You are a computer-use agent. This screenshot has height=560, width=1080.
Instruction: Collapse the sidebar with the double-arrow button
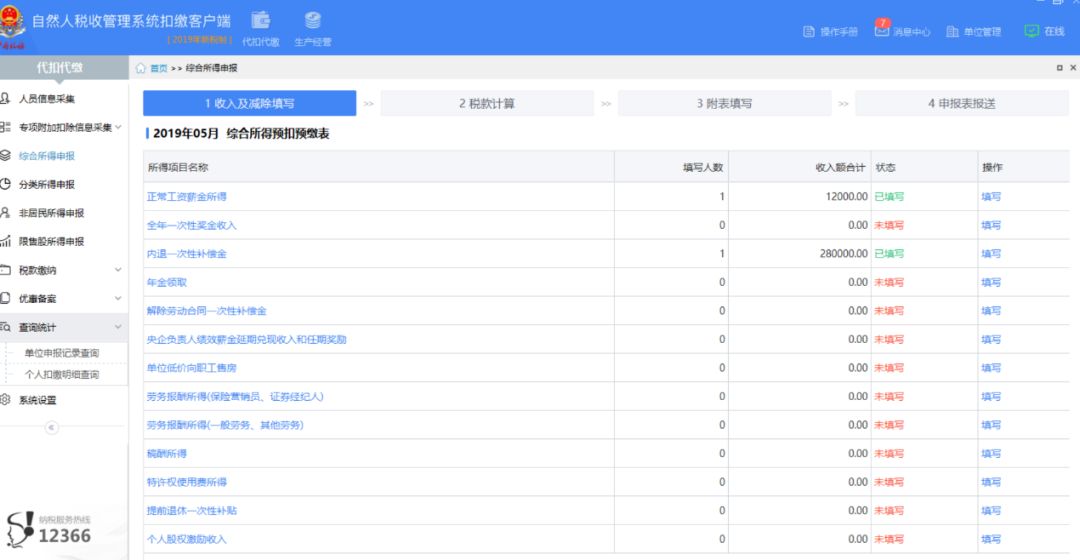pos(52,427)
